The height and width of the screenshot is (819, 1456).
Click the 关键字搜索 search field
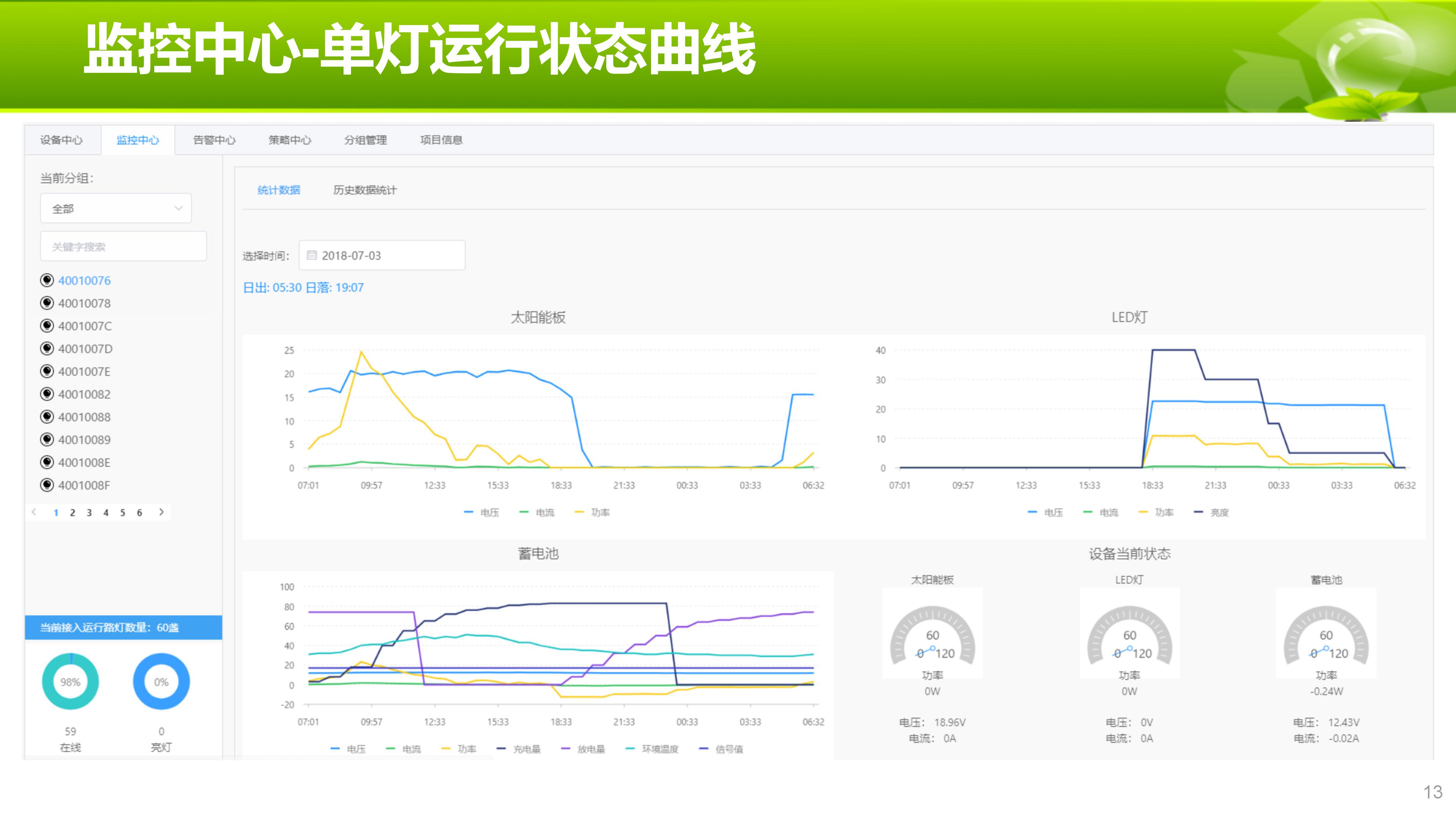click(123, 246)
